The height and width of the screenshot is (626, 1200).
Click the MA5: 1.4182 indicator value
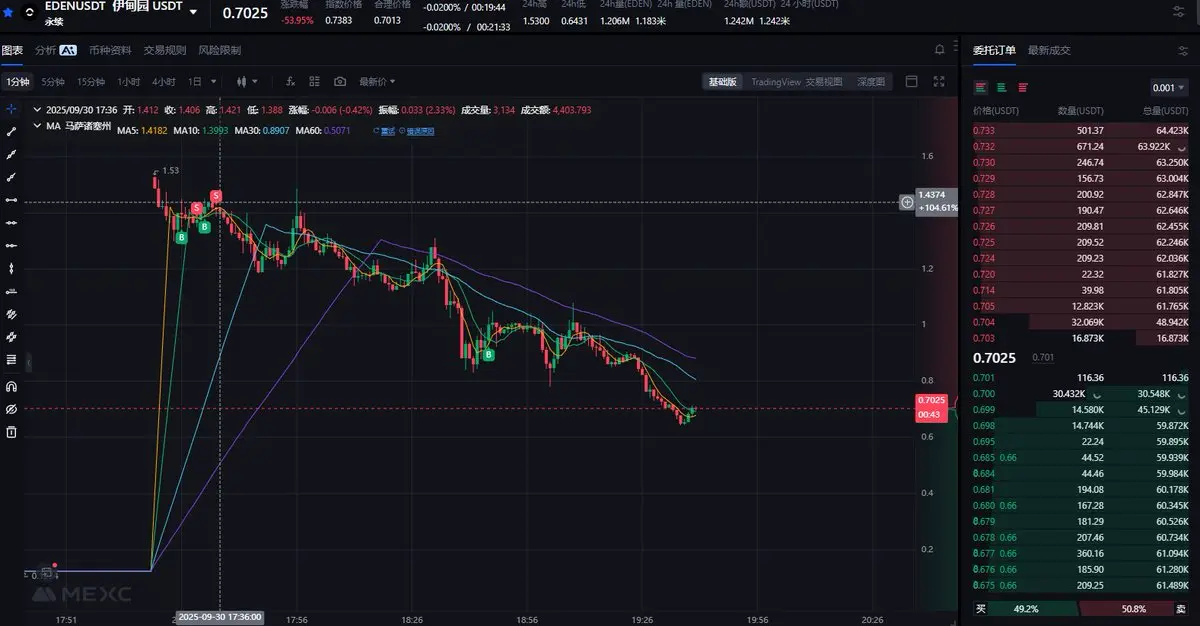tap(143, 130)
